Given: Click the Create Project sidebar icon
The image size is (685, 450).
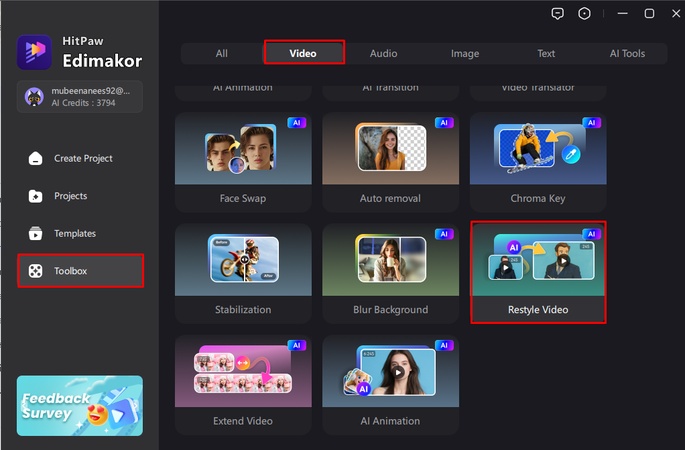Looking at the screenshot, I should pos(35,158).
